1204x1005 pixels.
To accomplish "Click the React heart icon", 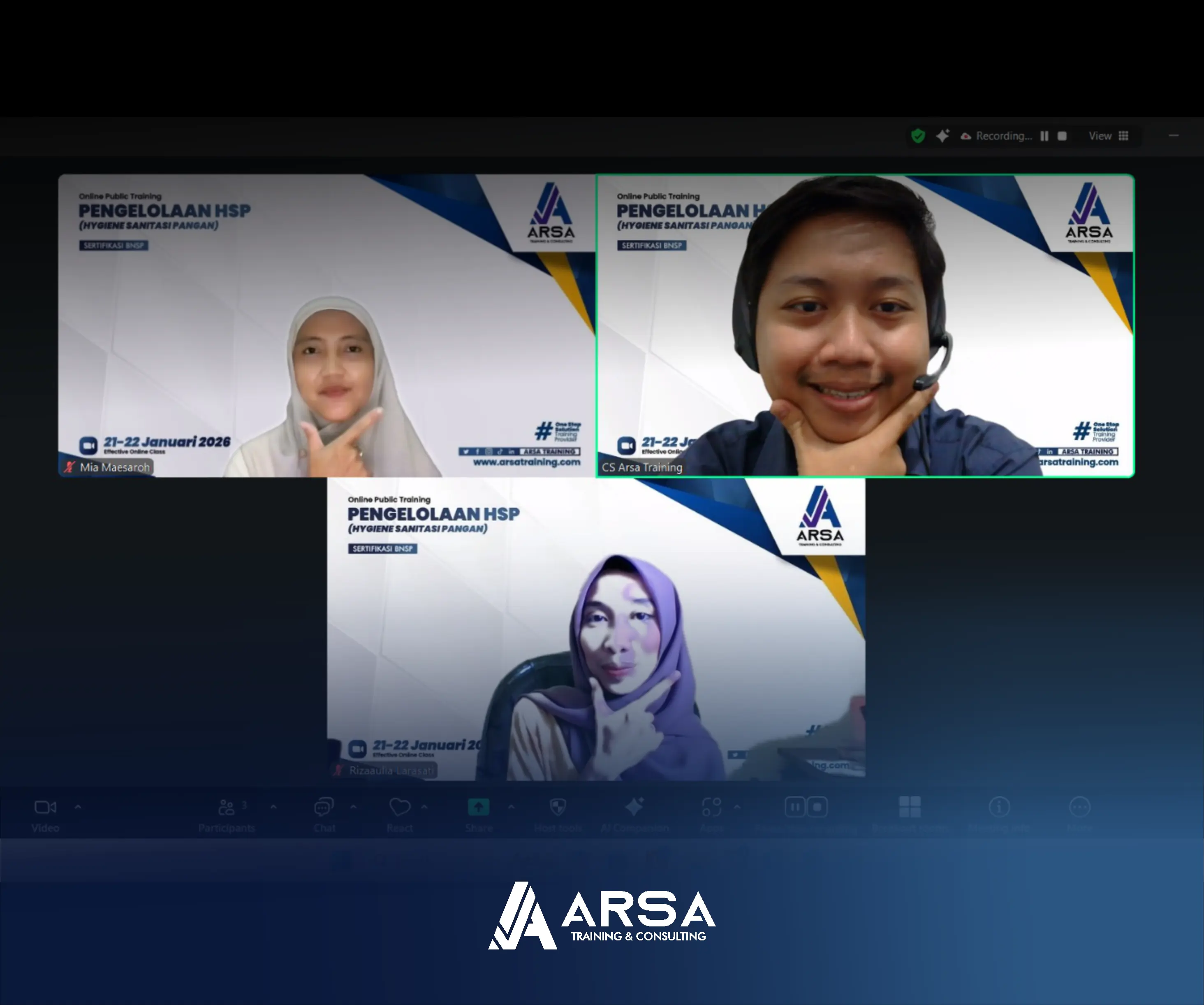I will click(400, 808).
